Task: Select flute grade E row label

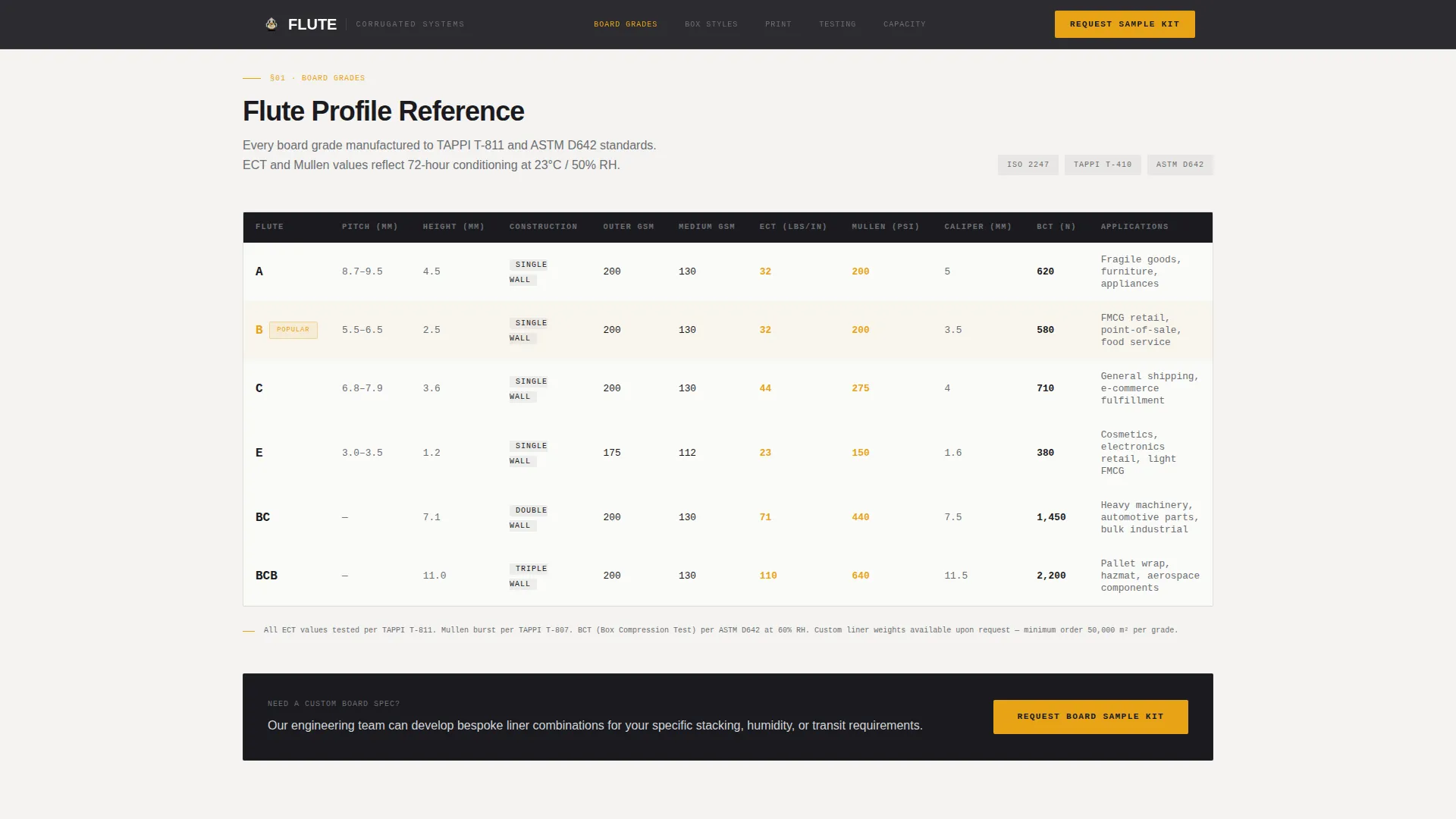Action: tap(259, 453)
